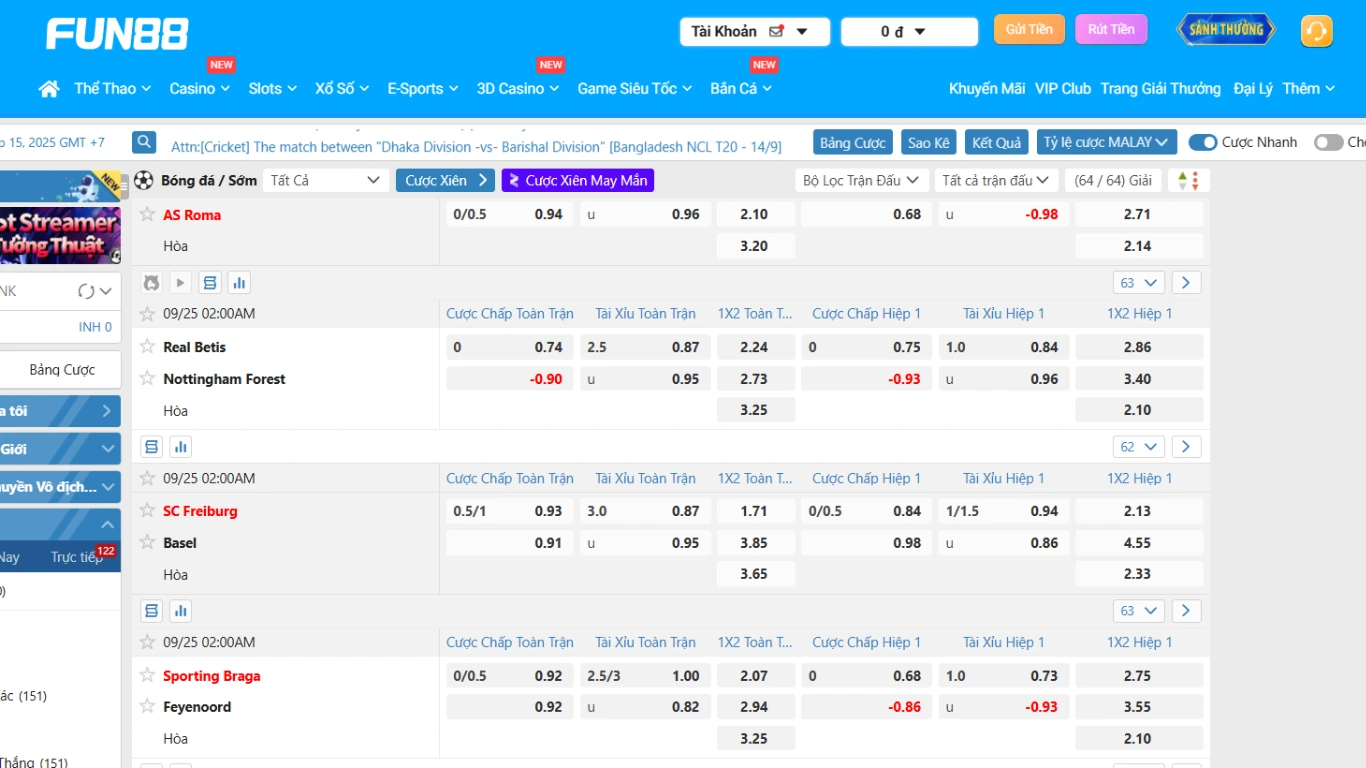1366x768 pixels.
Task: Select Real Betis 1X2 full-match odds 2.24
Action: click(x=755, y=347)
